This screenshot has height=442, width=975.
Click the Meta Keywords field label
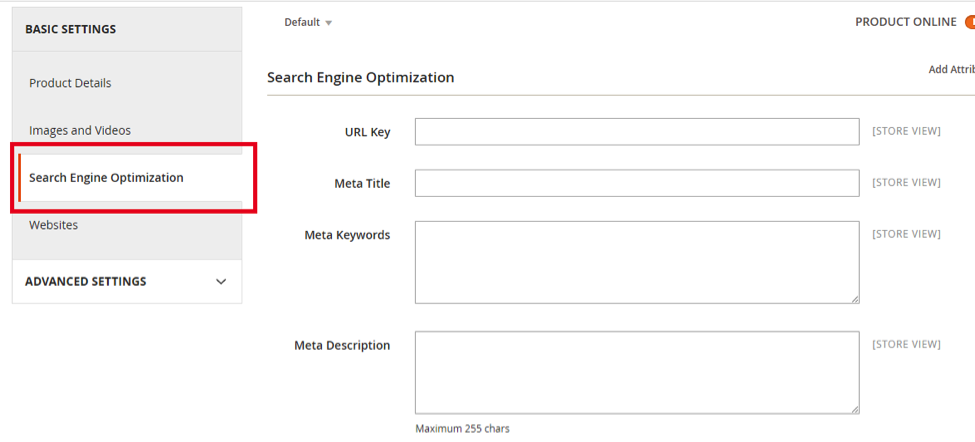[347, 235]
